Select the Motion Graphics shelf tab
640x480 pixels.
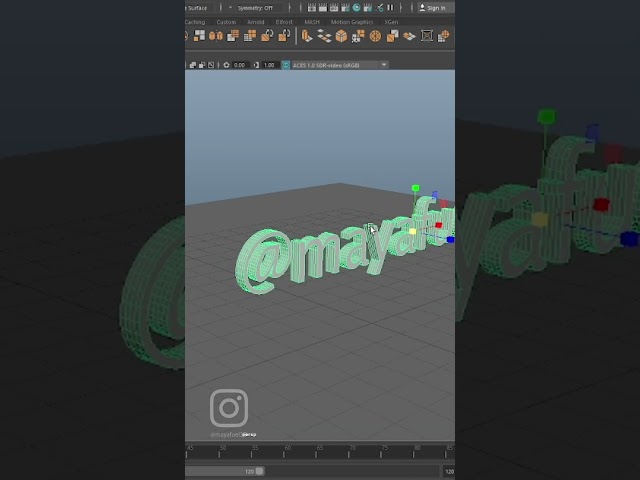tap(352, 22)
